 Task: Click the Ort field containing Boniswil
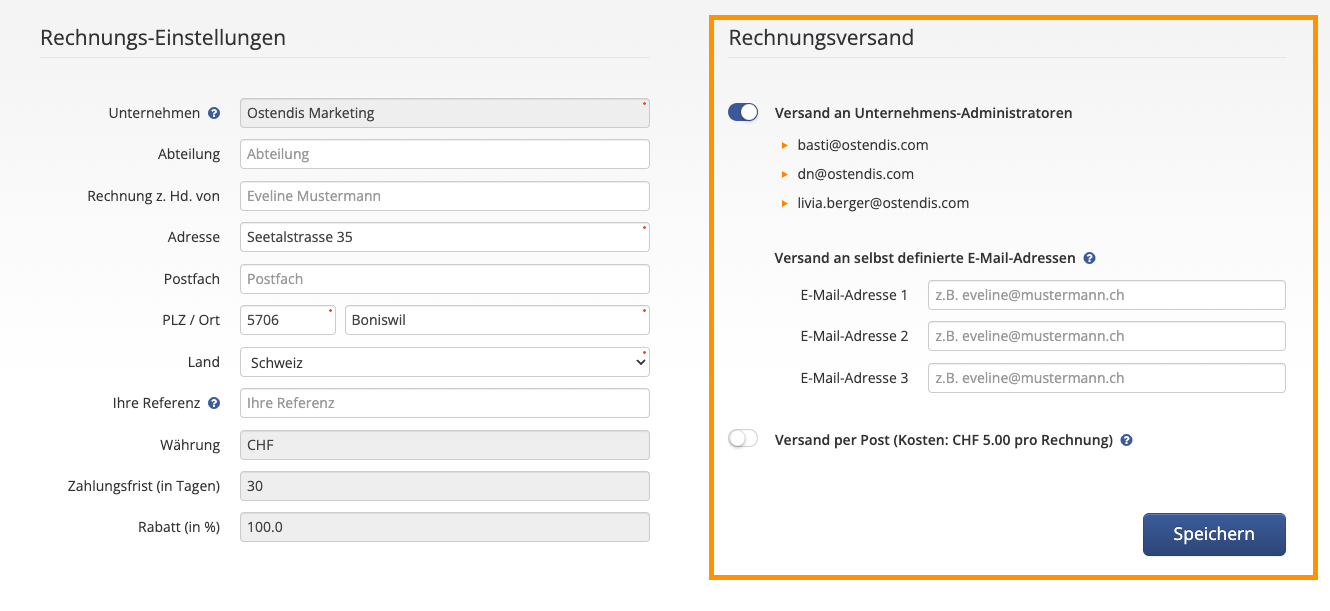tap(497, 320)
